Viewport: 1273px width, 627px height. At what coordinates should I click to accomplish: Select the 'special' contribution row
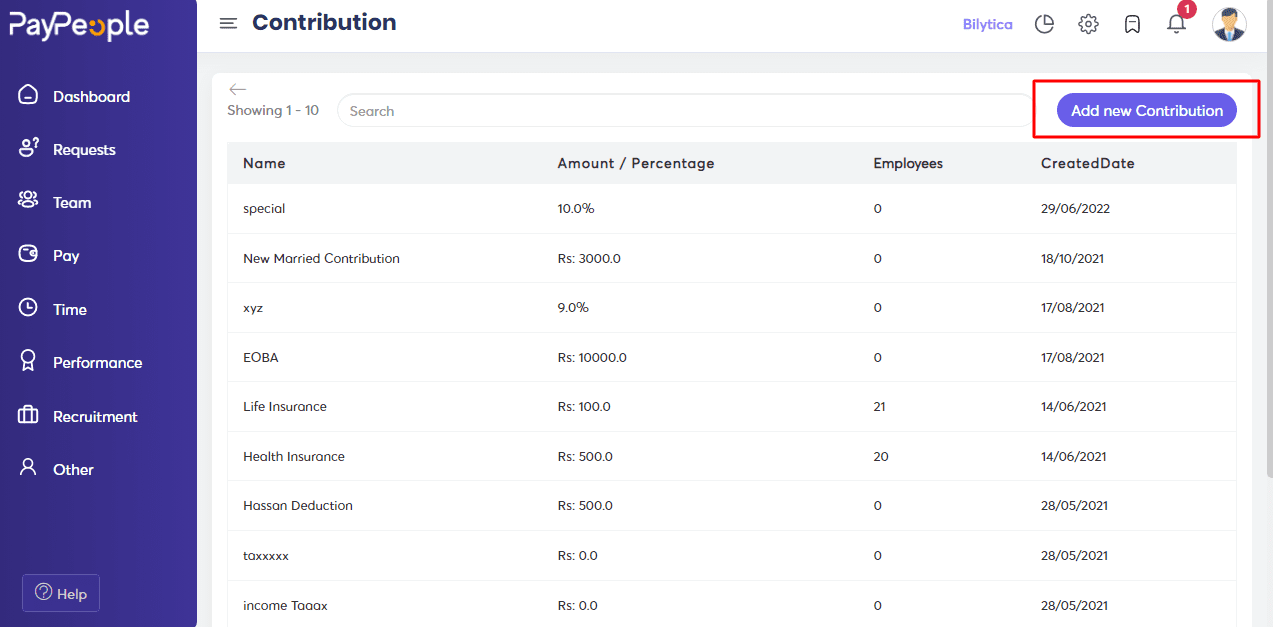tap(732, 208)
